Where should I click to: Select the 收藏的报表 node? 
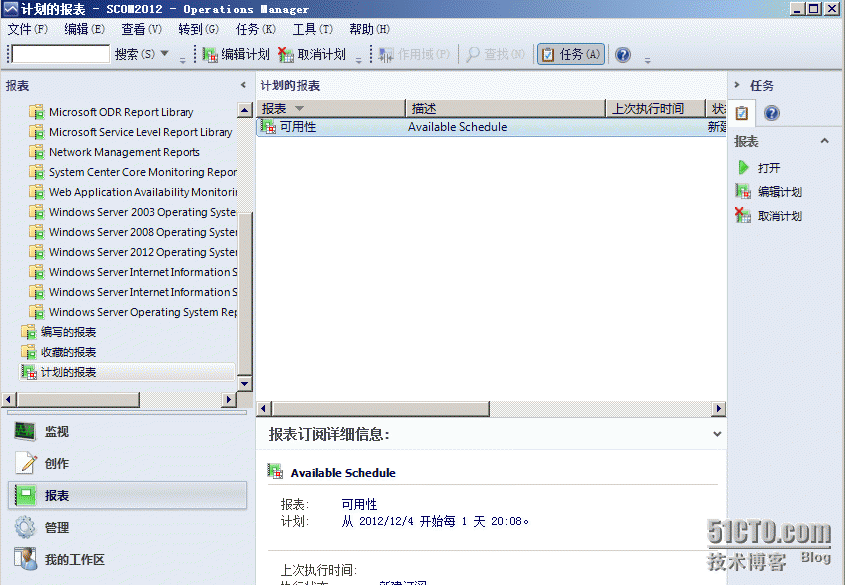[68, 352]
